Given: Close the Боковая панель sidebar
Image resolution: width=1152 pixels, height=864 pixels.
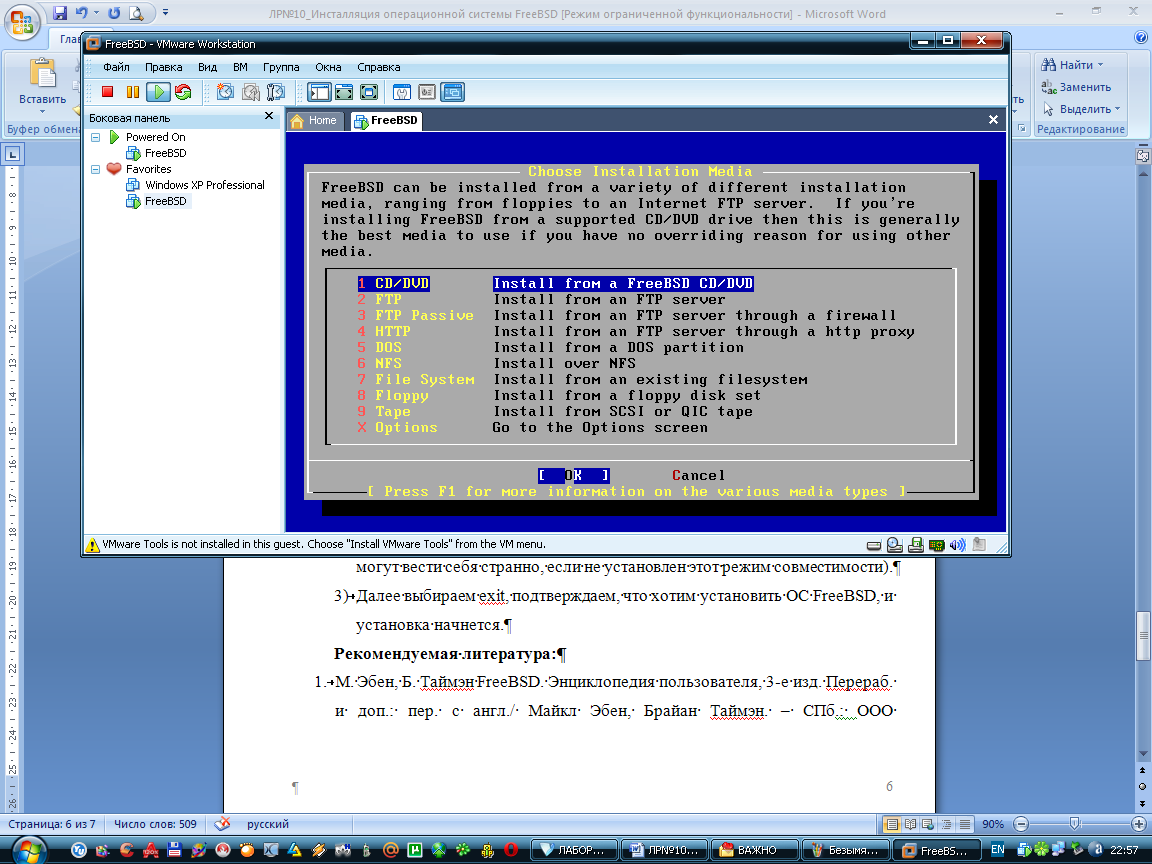Looking at the screenshot, I should [x=269, y=116].
